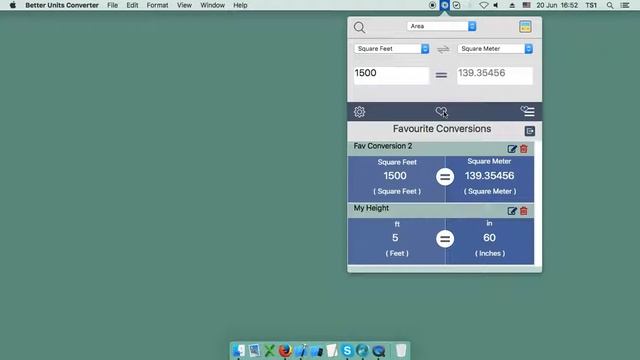The image size is (640, 360).
Task: Click the Favourite Conversions heading
Action: (x=442, y=129)
